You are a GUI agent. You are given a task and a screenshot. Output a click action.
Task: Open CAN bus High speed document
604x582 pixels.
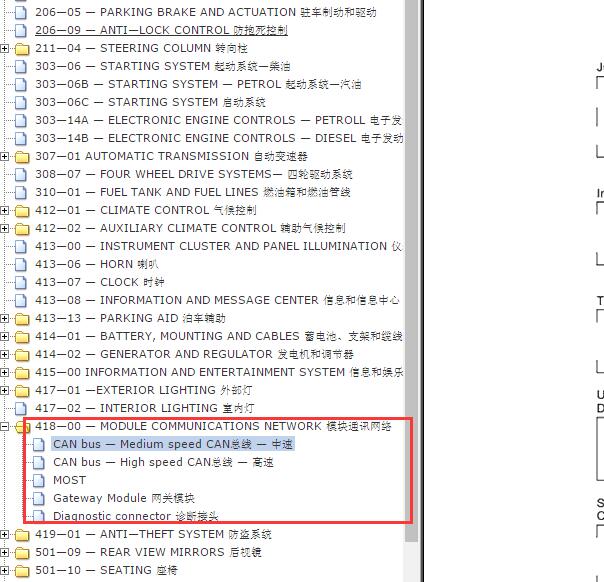pyautogui.click(x=163, y=462)
